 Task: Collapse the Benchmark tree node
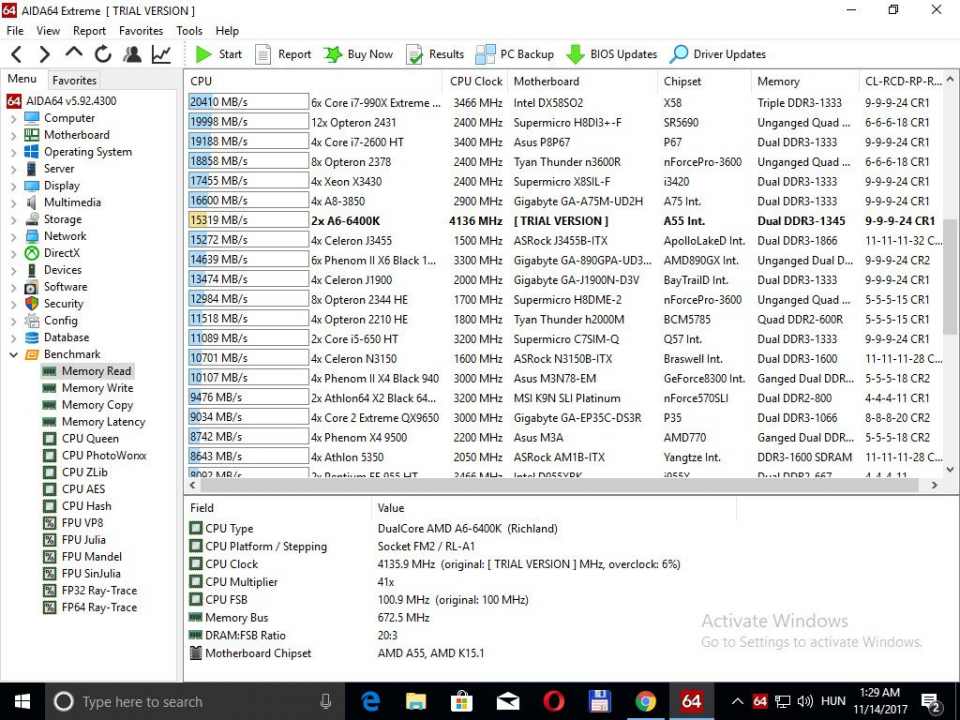13,354
